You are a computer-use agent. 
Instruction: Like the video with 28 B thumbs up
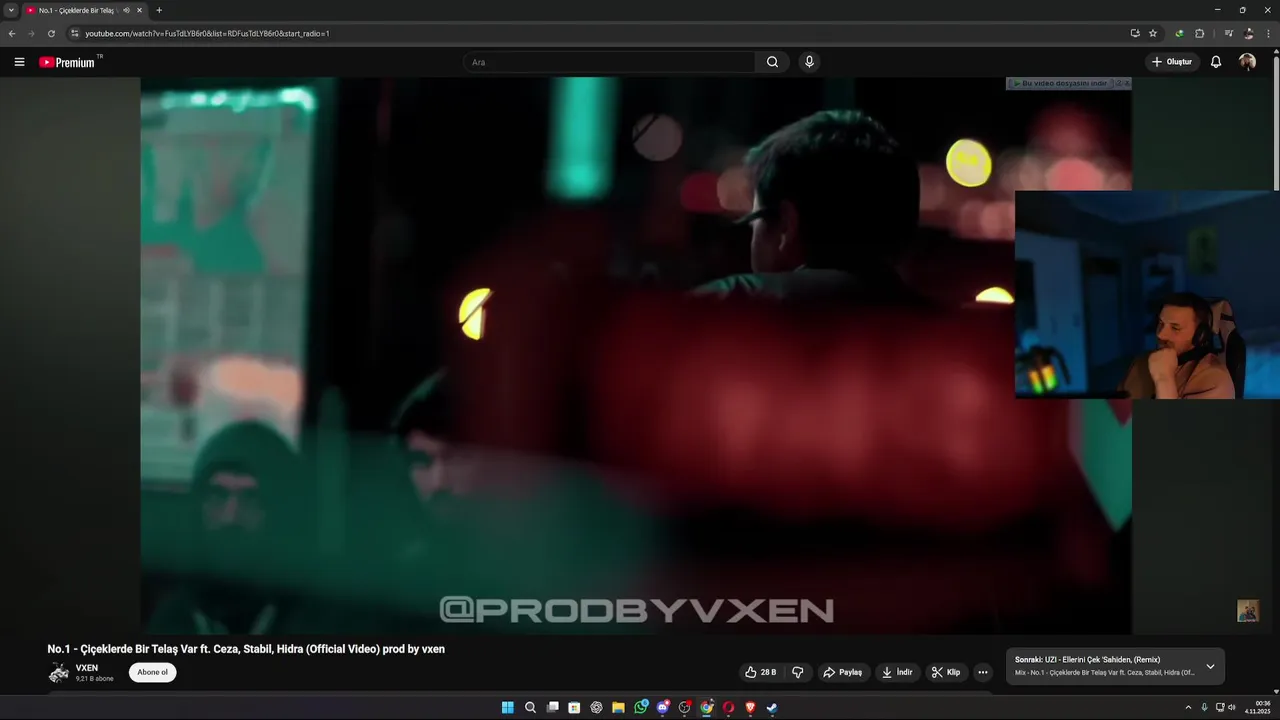click(760, 672)
